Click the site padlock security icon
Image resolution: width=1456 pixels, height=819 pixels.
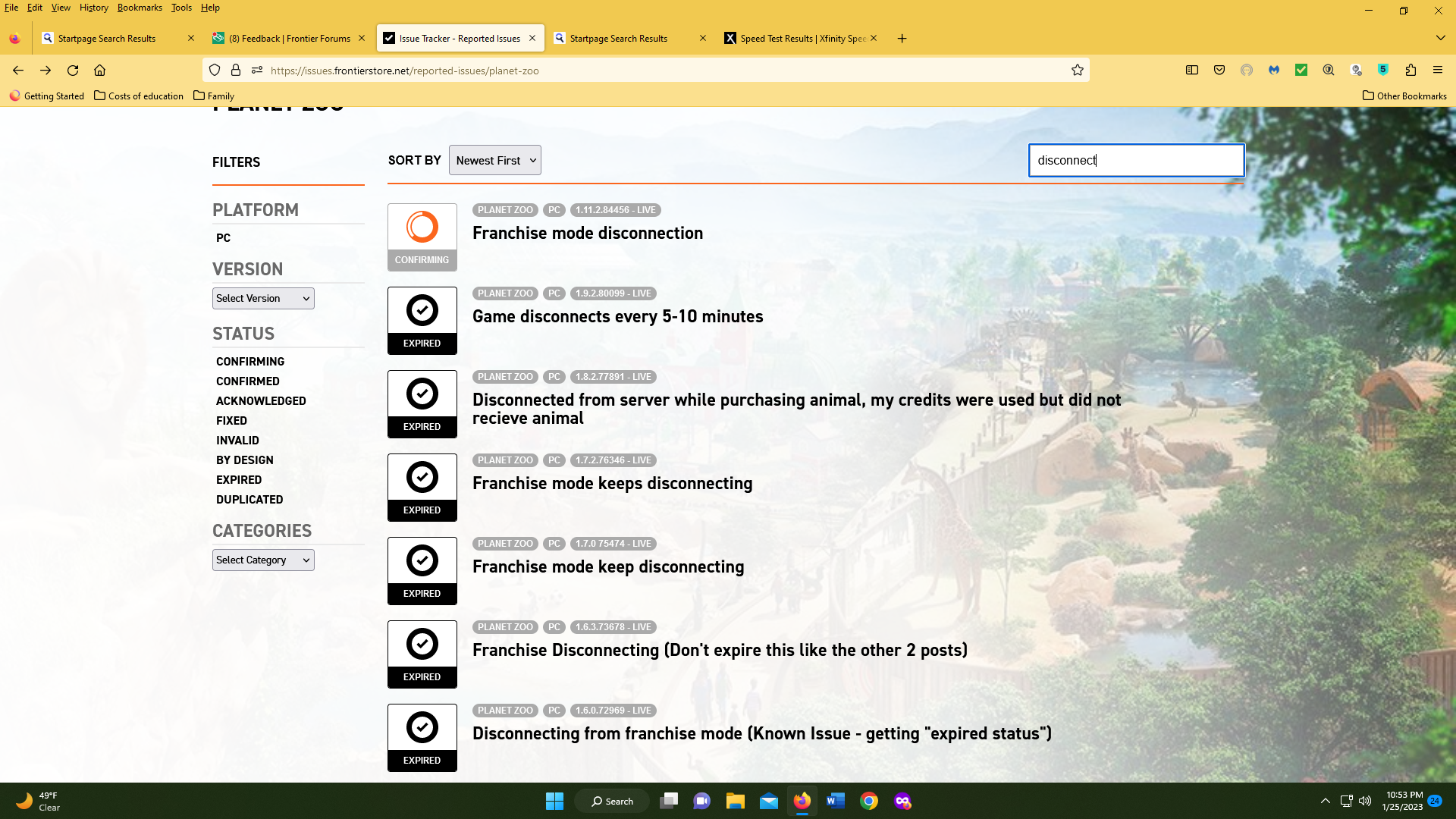point(236,70)
